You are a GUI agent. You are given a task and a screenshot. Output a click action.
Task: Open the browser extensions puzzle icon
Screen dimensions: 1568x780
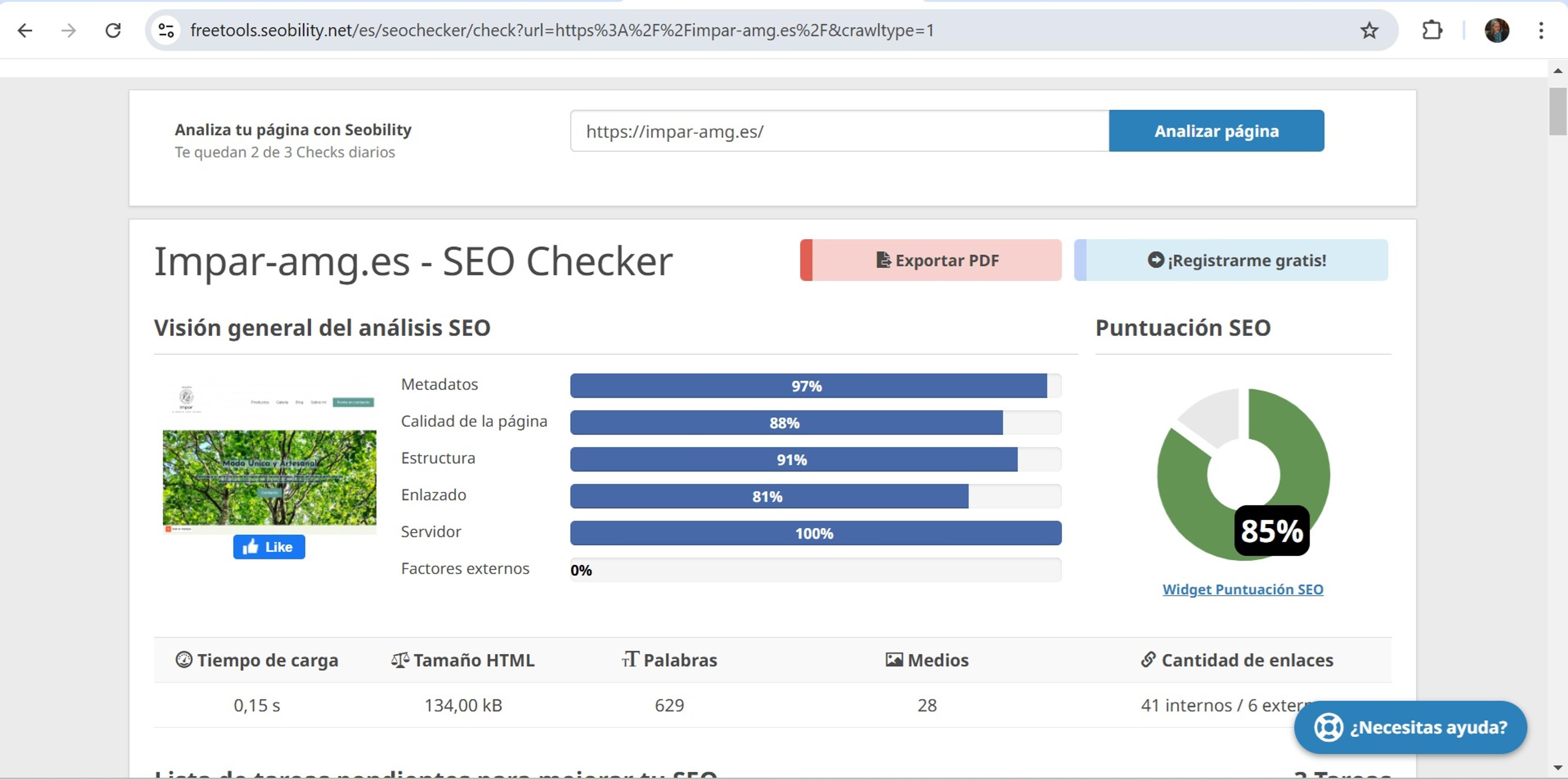click(1432, 31)
